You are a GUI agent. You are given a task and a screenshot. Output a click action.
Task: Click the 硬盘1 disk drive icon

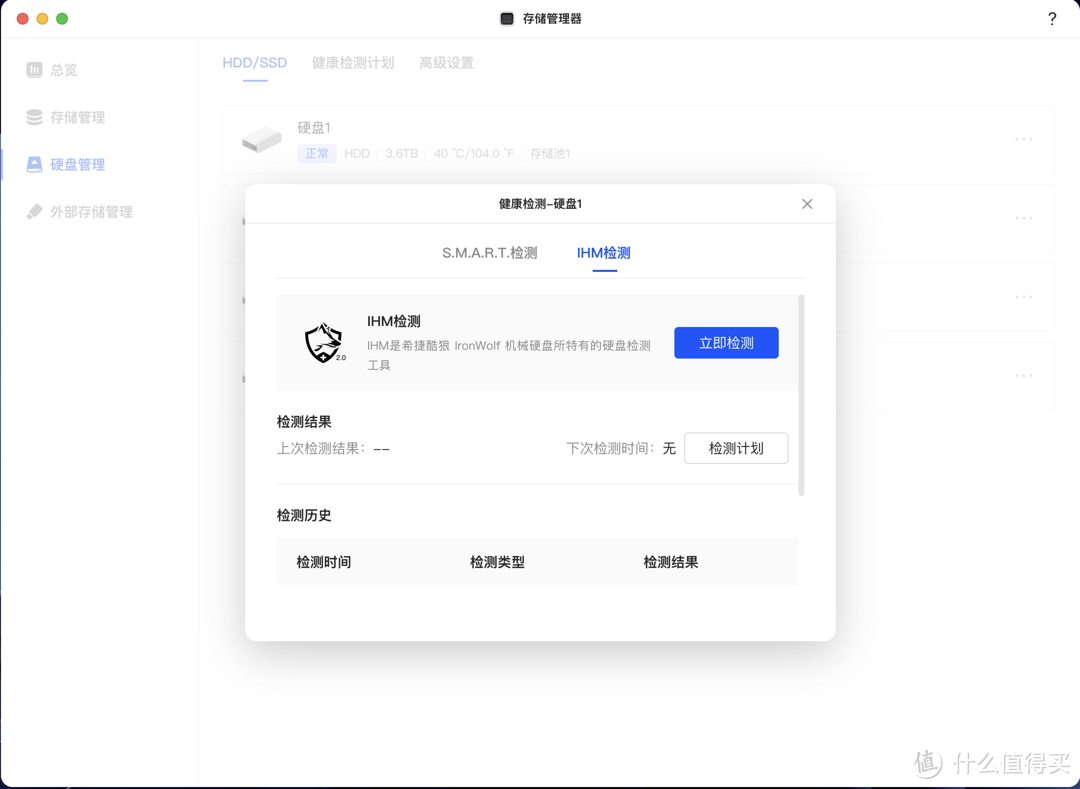[x=261, y=140]
